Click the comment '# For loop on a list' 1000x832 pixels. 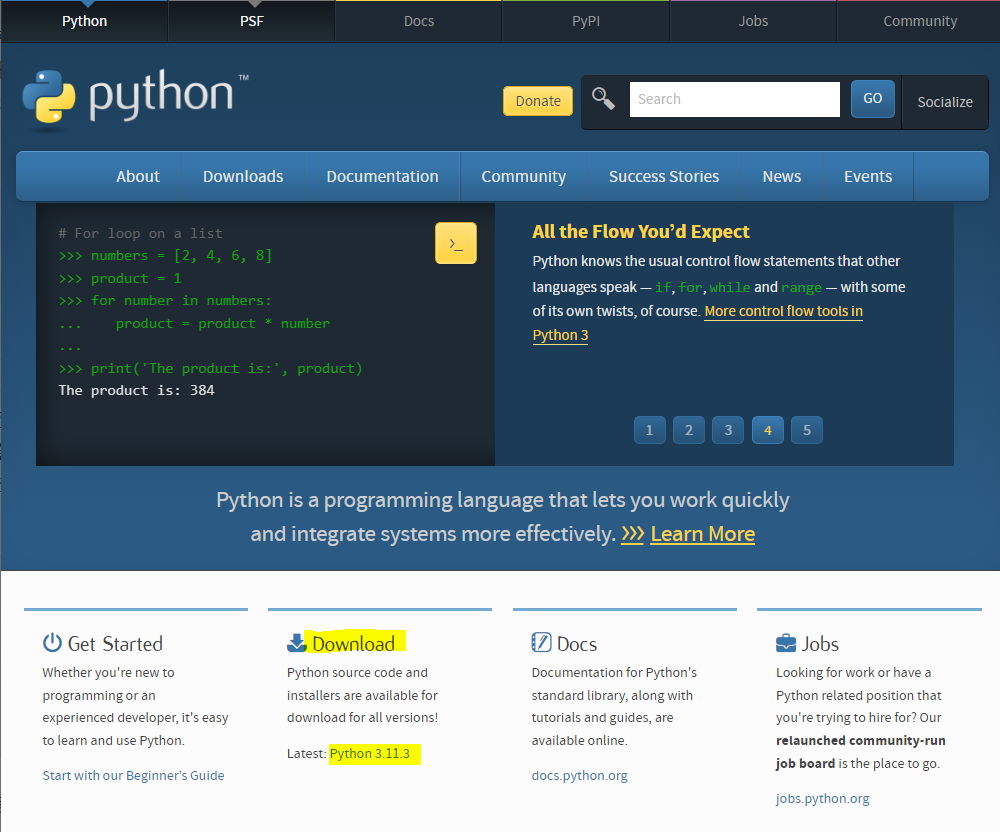coord(140,233)
